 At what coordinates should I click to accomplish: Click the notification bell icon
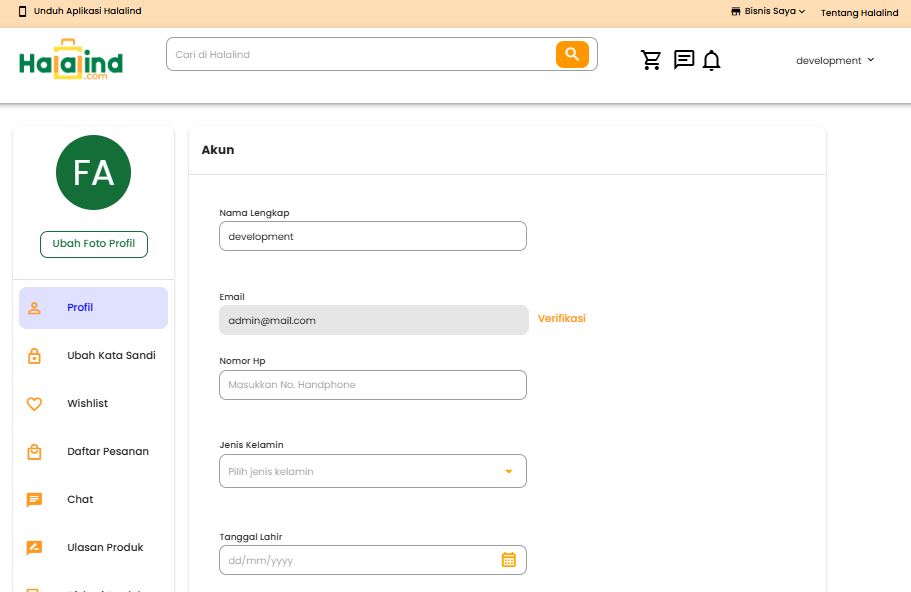tap(711, 61)
